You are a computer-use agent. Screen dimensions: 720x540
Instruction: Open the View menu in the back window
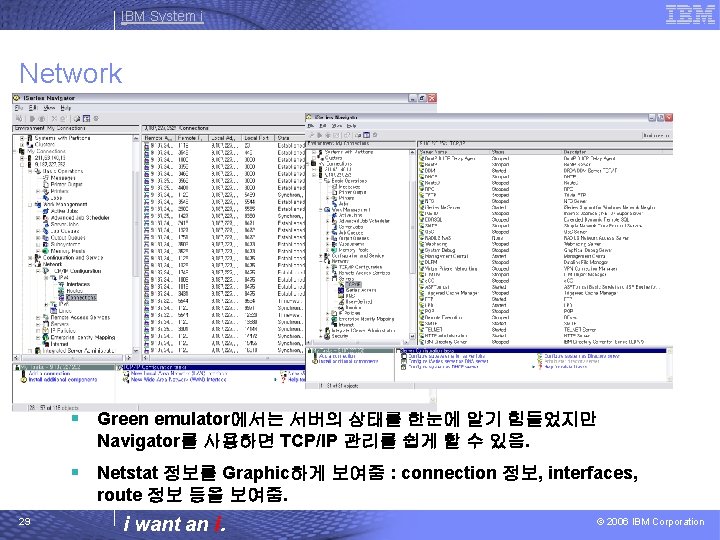point(49,108)
